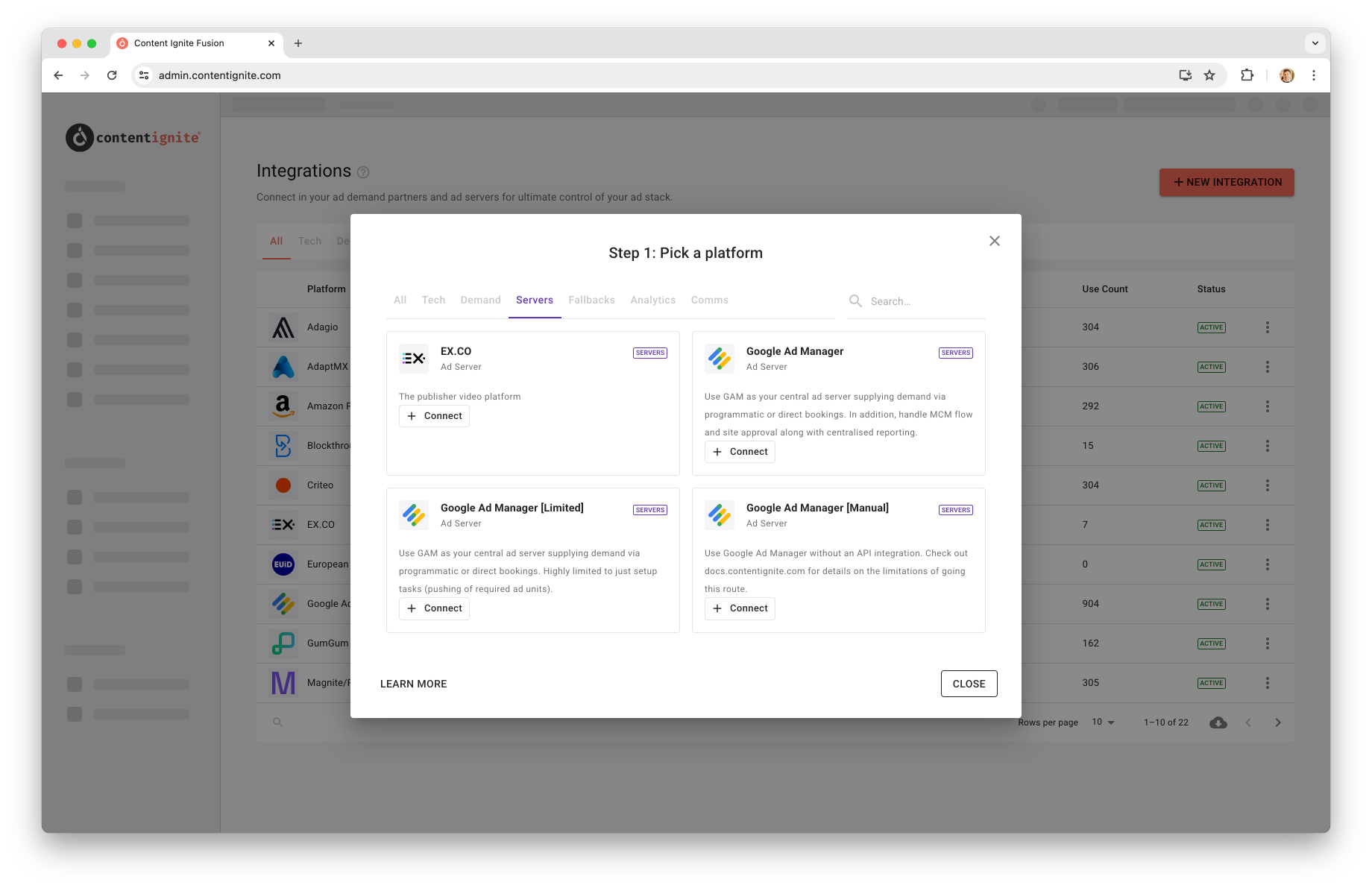Click the GumGum platform logo
Image resolution: width=1372 pixels, height=888 pixels.
coord(283,643)
